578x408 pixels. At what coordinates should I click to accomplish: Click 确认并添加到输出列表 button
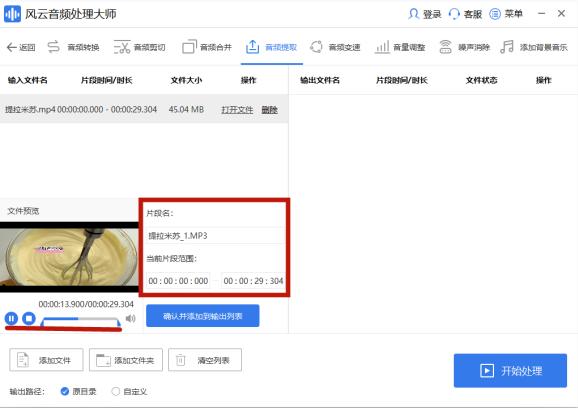coord(203,316)
